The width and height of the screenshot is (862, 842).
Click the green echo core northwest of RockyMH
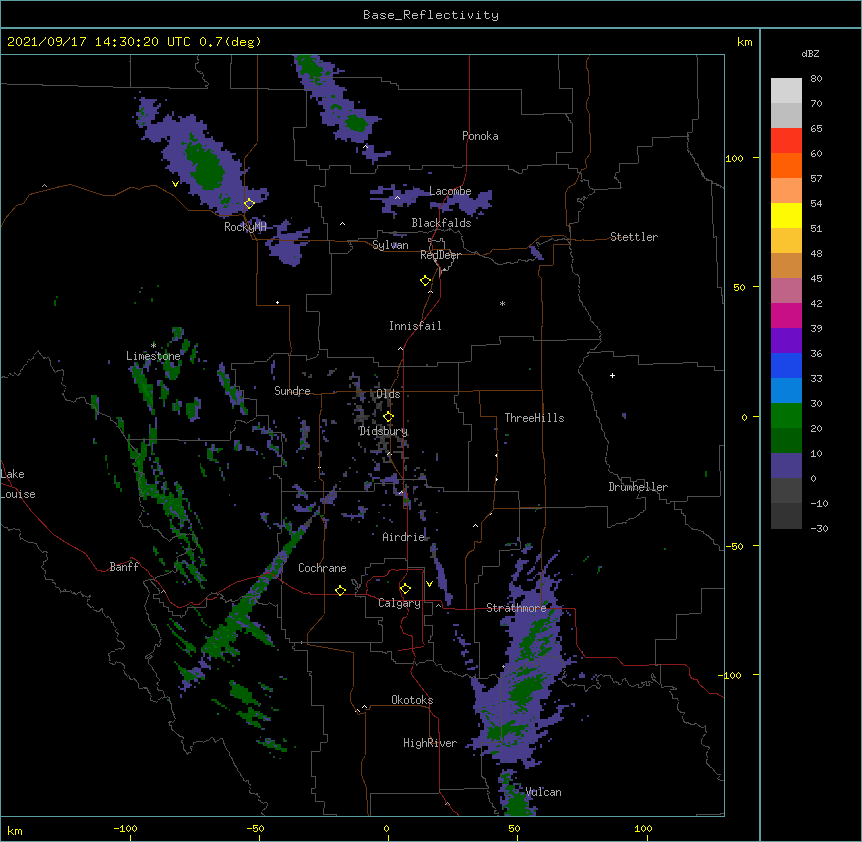point(205,165)
